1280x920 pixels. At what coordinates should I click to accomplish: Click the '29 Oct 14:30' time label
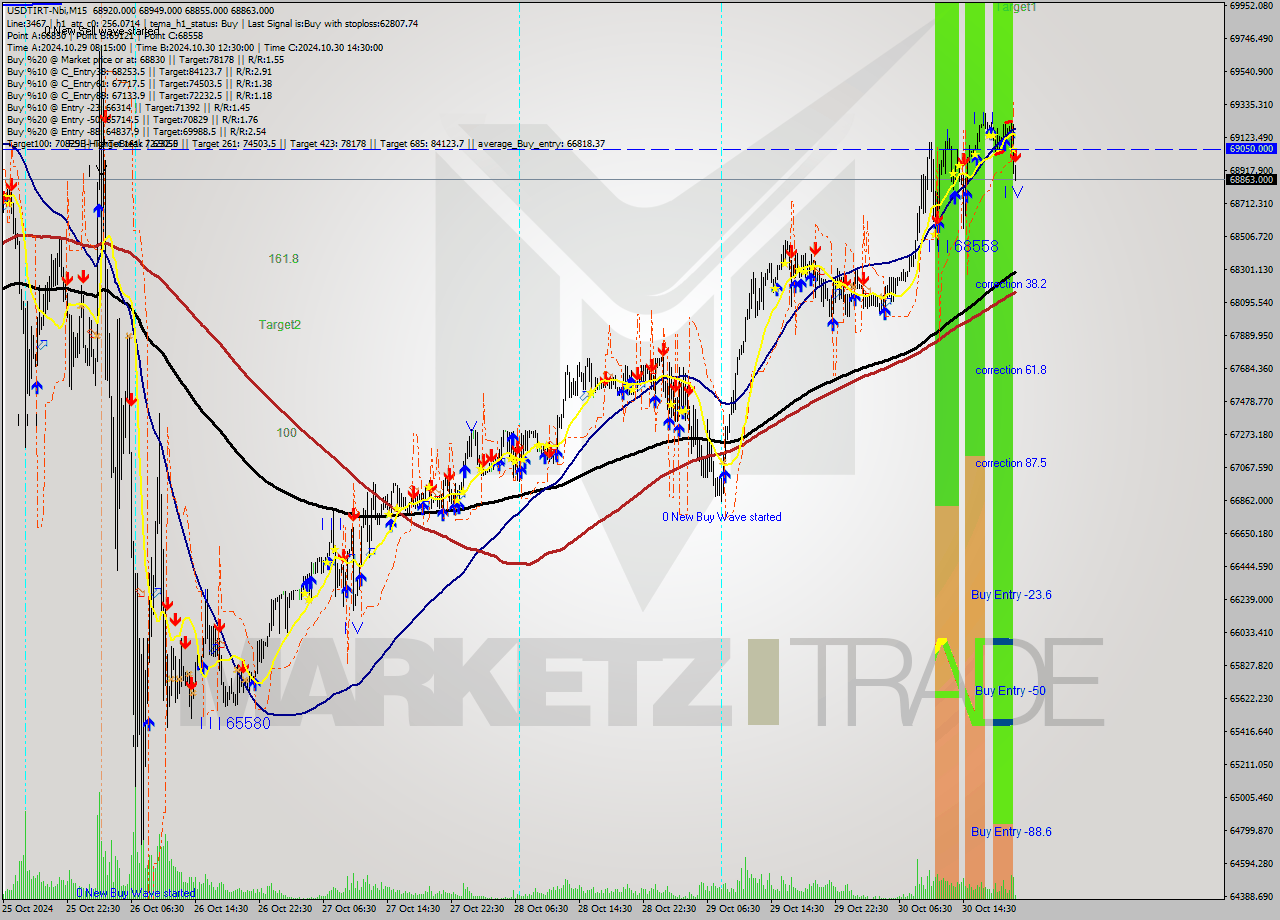coord(797,909)
